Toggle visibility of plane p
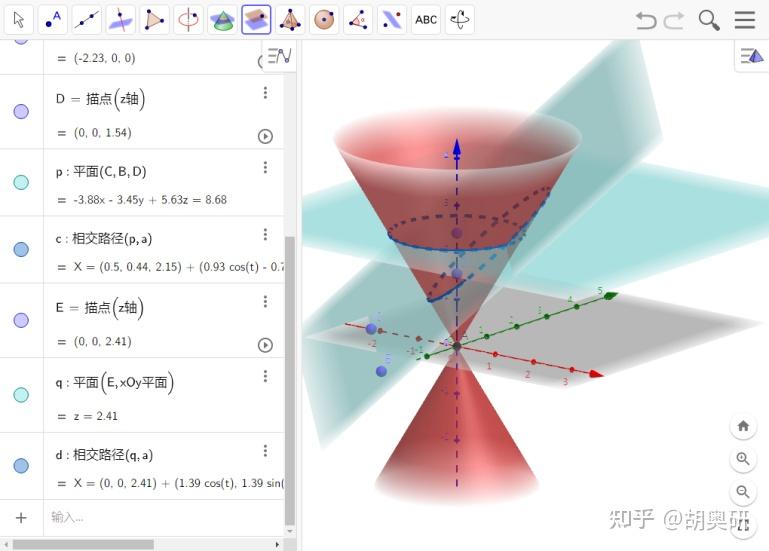Screen dimensions: 769x551 click(x=21, y=183)
